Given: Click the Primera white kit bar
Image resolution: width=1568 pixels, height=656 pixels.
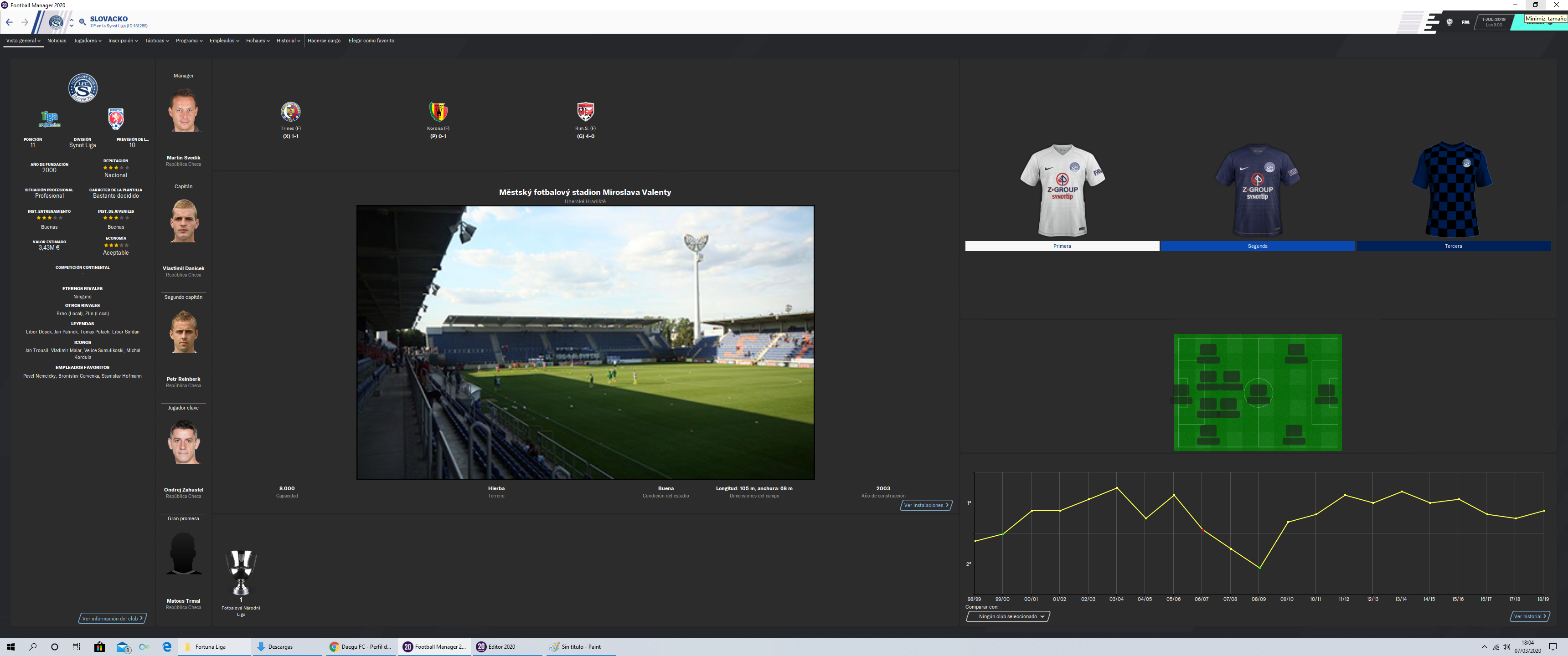Looking at the screenshot, I should pos(1062,246).
